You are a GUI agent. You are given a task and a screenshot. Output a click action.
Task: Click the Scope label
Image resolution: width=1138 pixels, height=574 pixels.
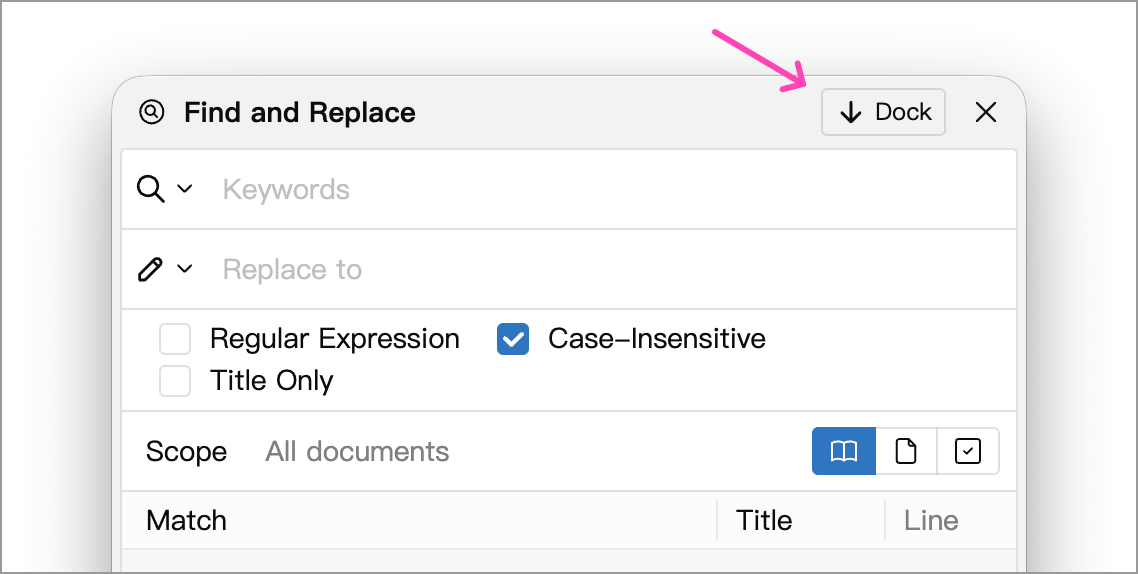click(187, 451)
